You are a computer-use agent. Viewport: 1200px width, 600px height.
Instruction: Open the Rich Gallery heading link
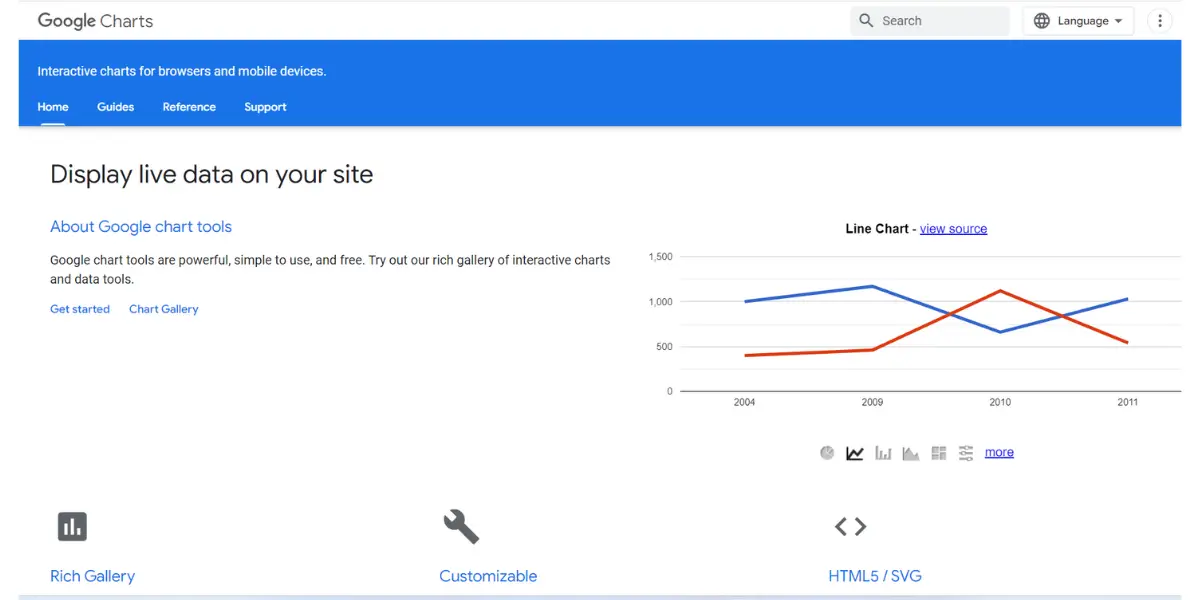coord(92,576)
